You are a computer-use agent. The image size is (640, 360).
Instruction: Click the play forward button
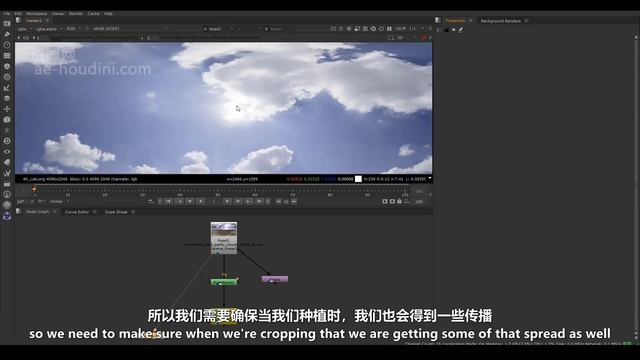pyautogui.click(x=227, y=201)
